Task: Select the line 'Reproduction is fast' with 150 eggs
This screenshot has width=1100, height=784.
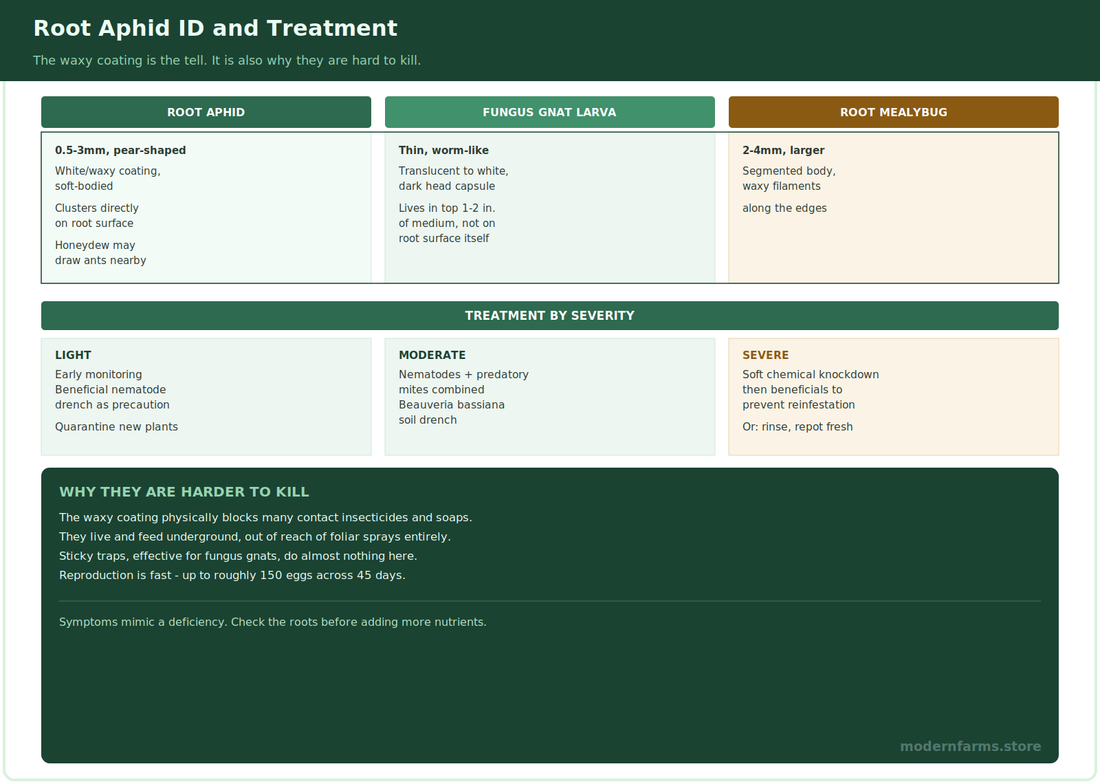Action: [232, 575]
